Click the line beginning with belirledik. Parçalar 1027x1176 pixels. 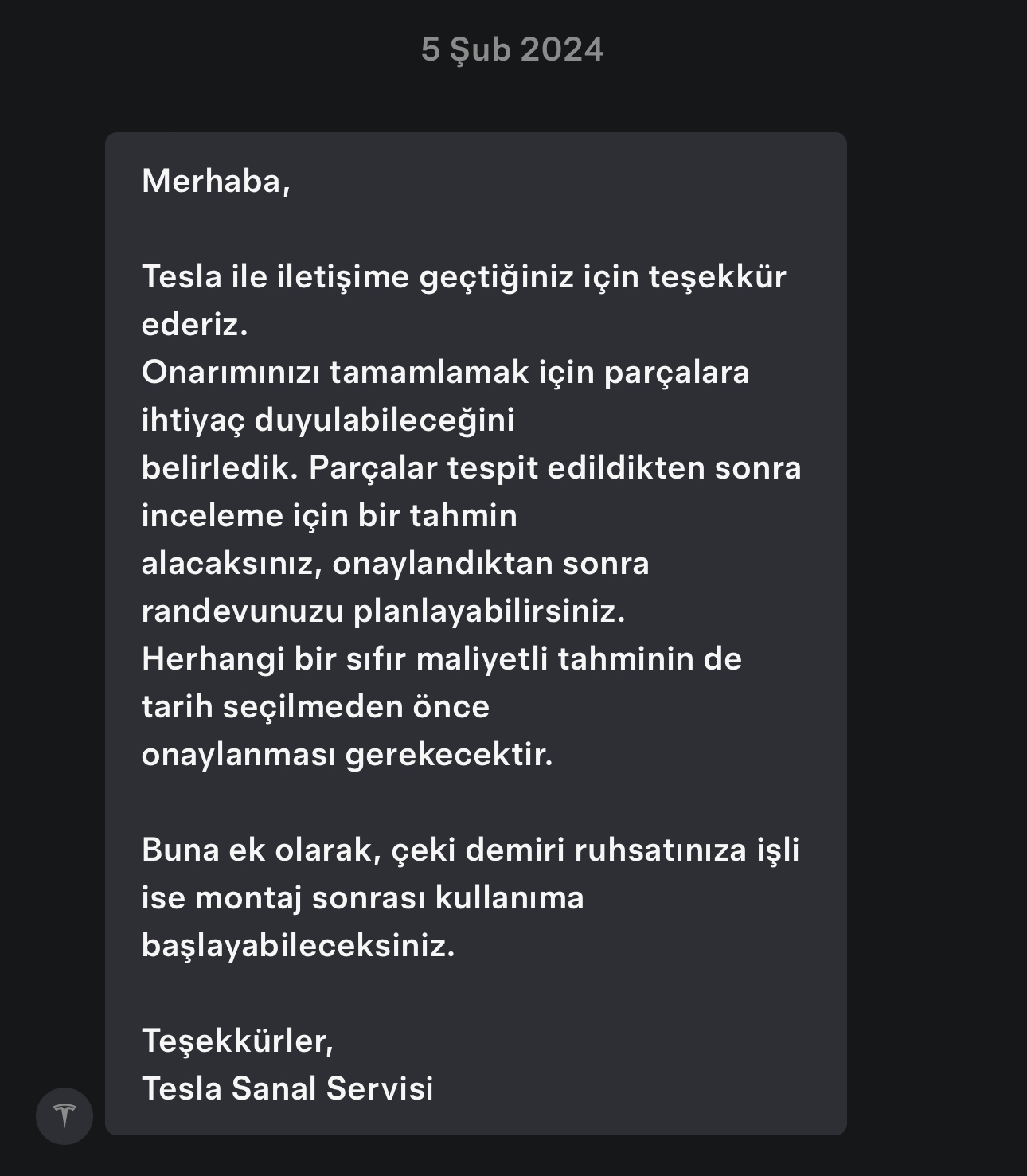[x=471, y=468]
